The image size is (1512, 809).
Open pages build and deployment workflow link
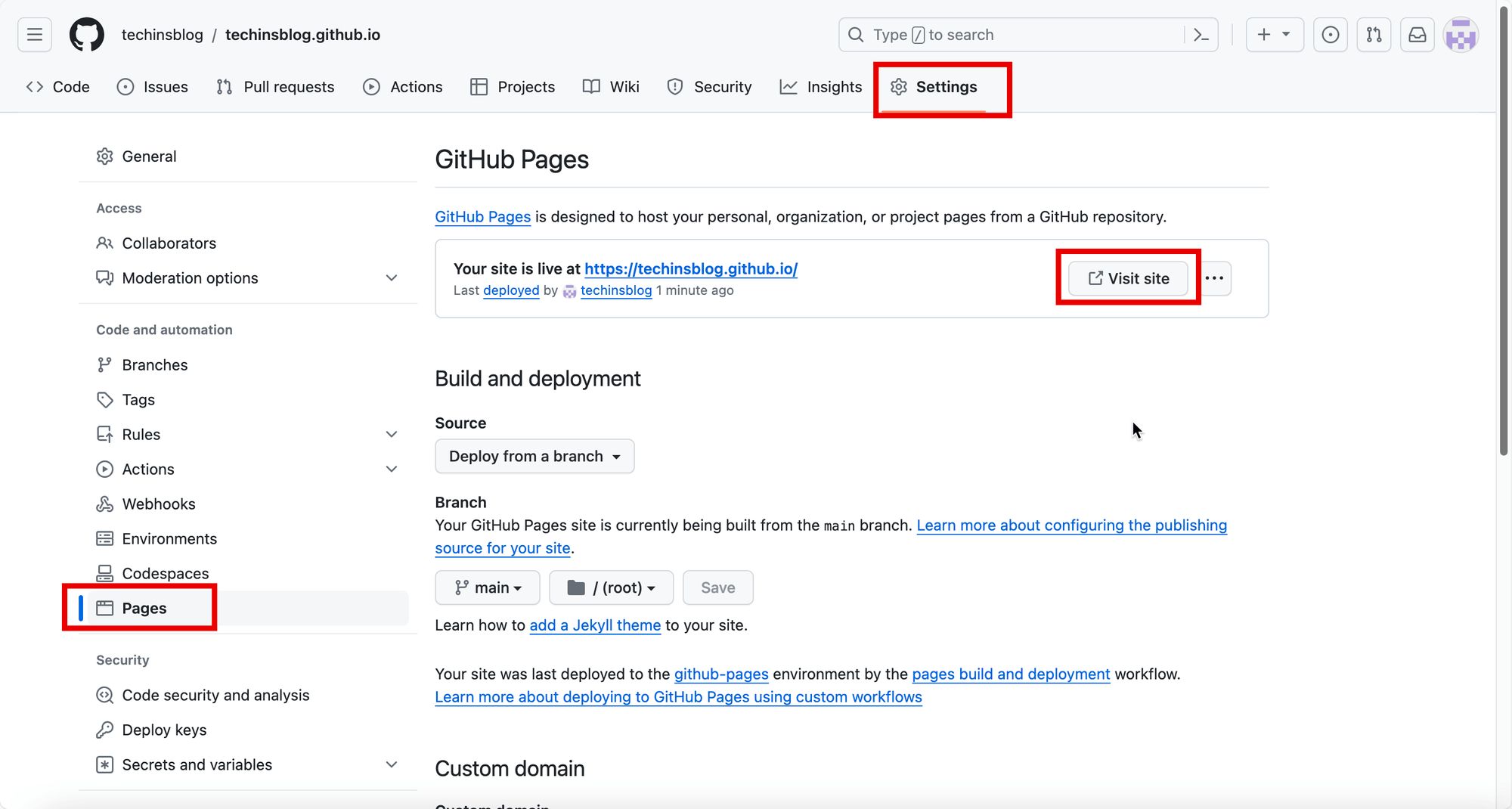1011,674
